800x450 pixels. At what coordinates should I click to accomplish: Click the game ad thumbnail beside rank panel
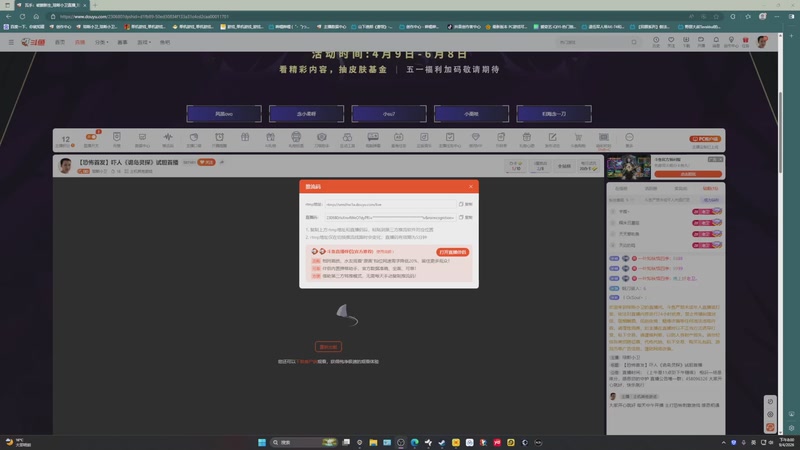tap(629, 167)
